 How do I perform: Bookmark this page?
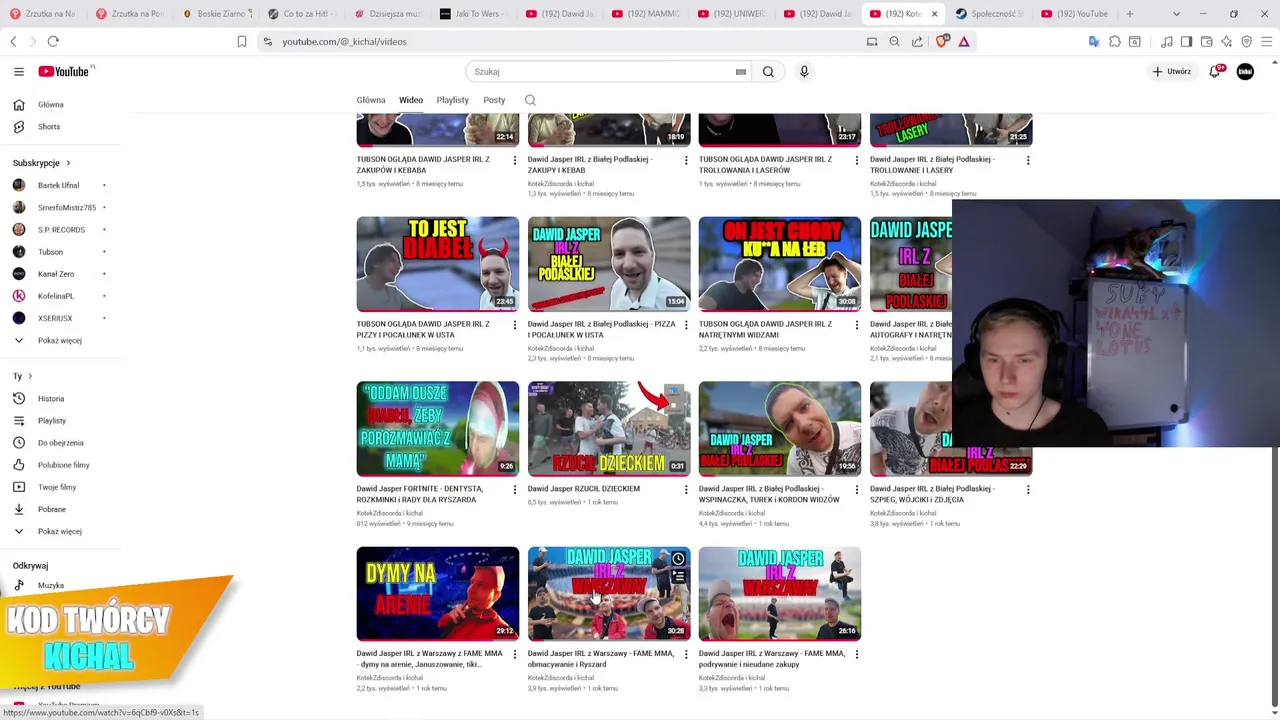click(x=242, y=41)
